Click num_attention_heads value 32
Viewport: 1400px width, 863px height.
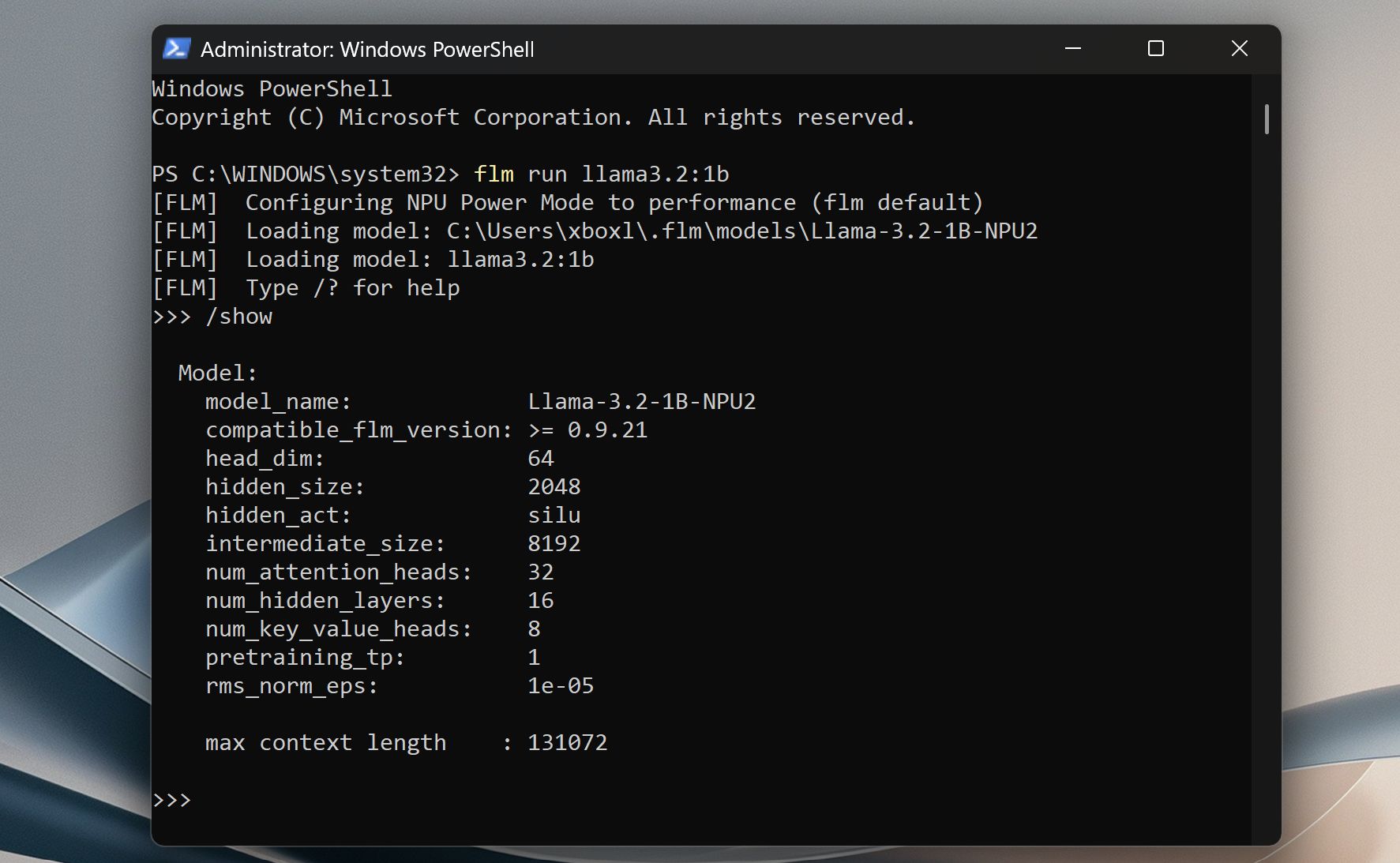[x=541, y=572]
